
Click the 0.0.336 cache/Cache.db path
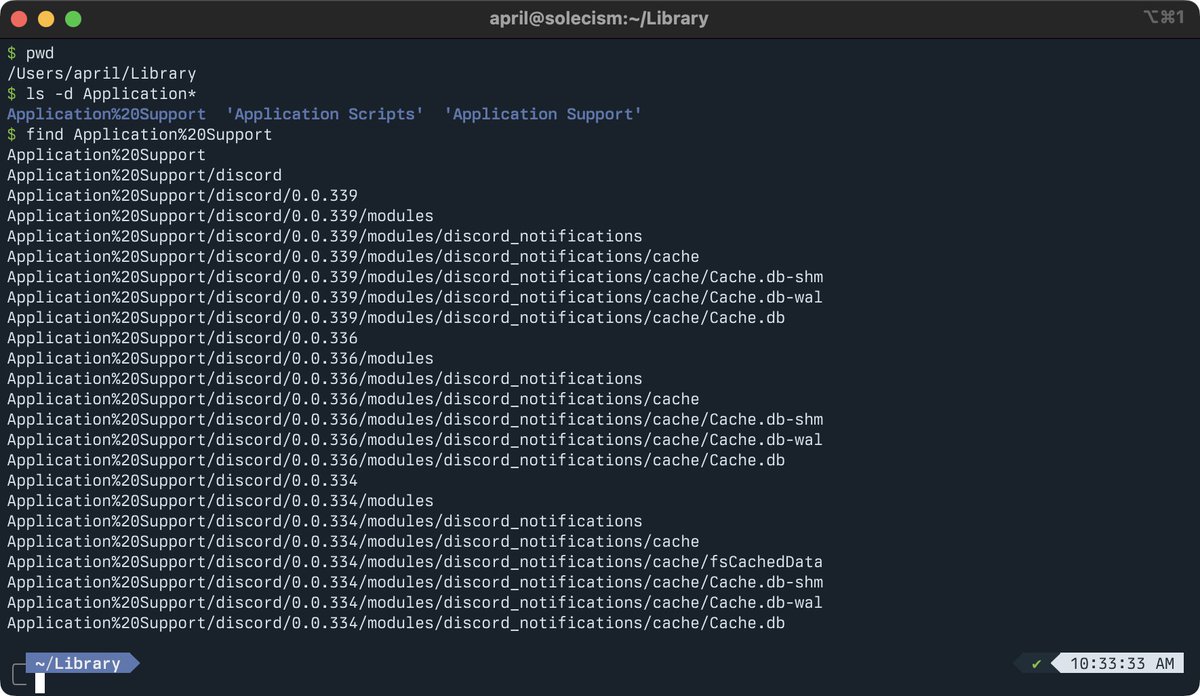click(x=396, y=460)
